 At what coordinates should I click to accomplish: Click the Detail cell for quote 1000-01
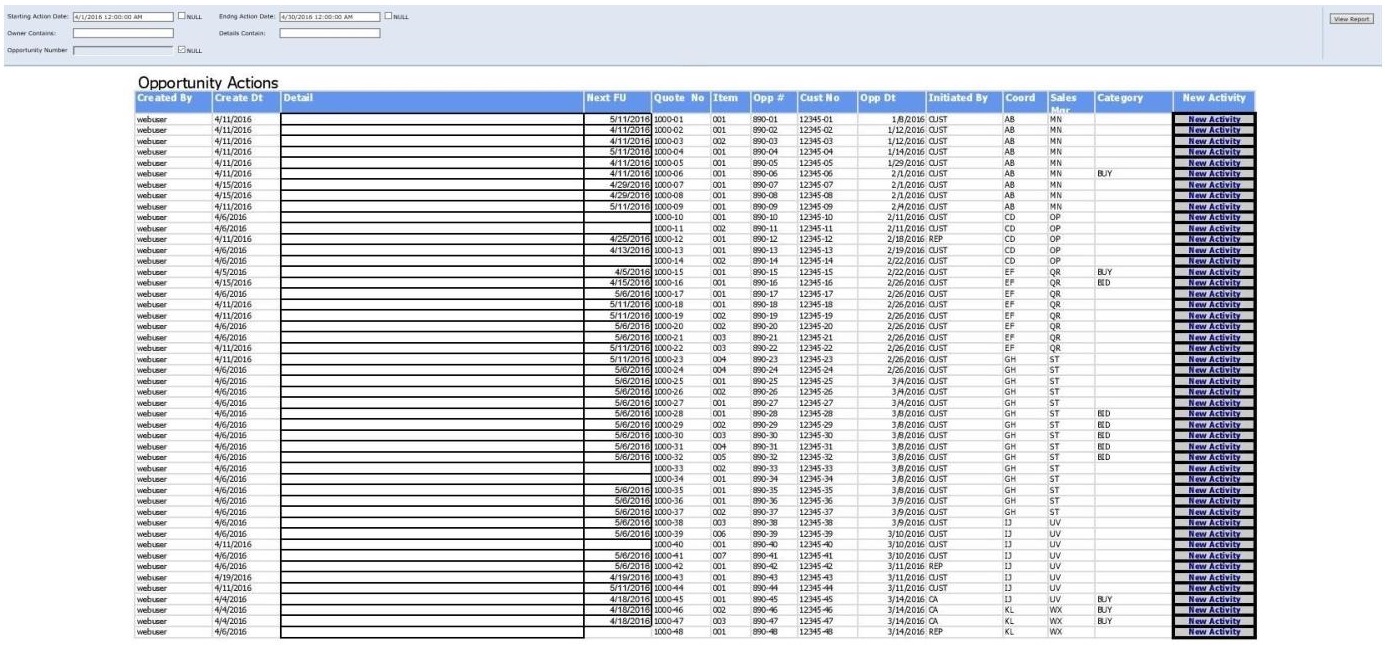(432, 118)
